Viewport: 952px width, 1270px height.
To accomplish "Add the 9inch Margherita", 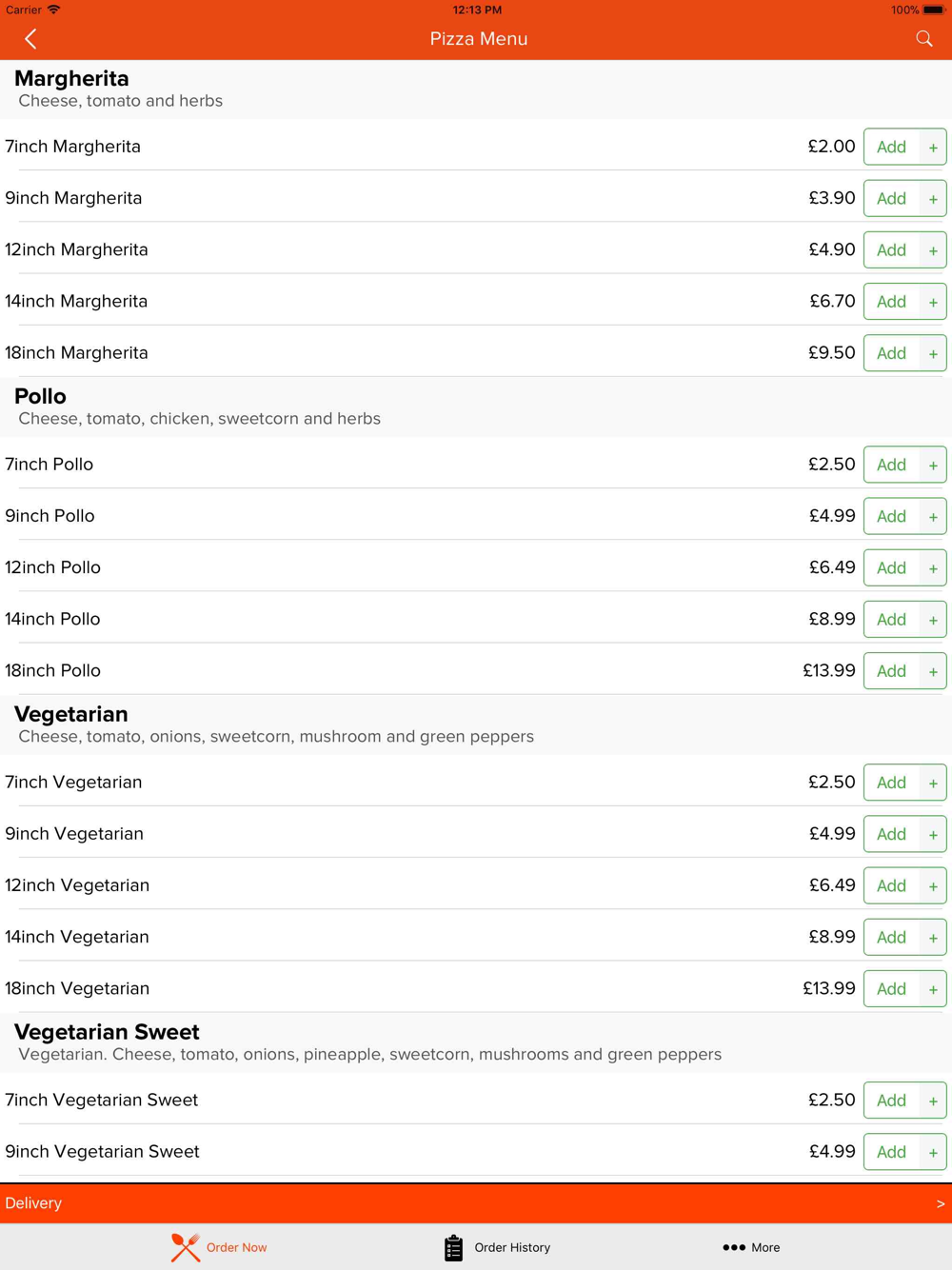I will (892, 199).
